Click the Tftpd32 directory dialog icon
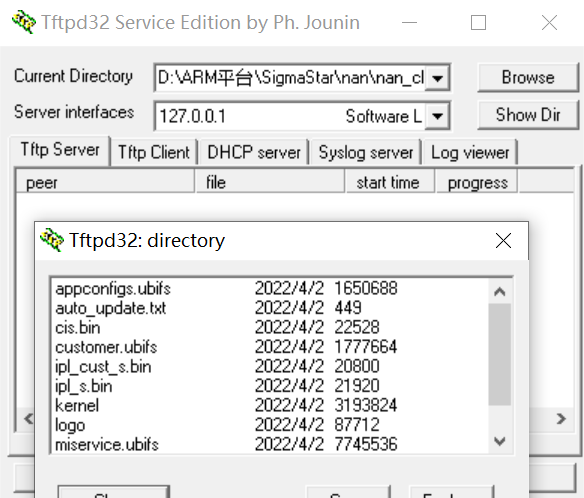This screenshot has width=584, height=498. [52, 240]
